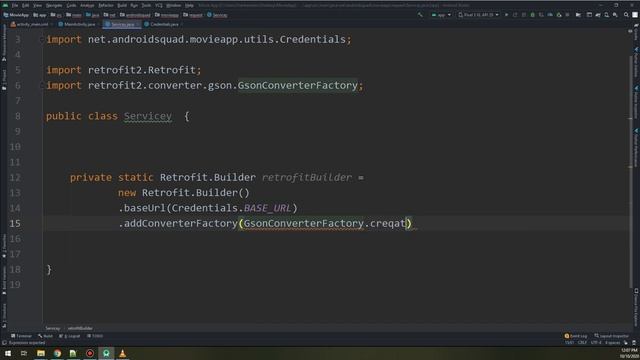
Task: Open the Navigate menu
Action: click(54, 6)
